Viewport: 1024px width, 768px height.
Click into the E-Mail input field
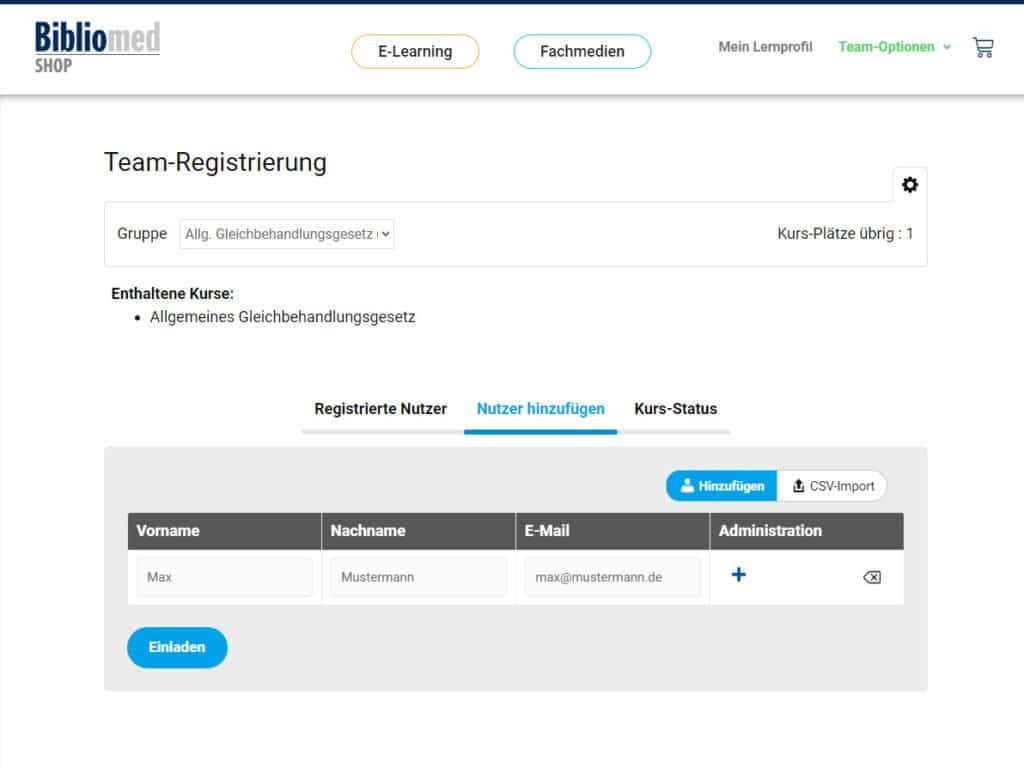pos(612,577)
